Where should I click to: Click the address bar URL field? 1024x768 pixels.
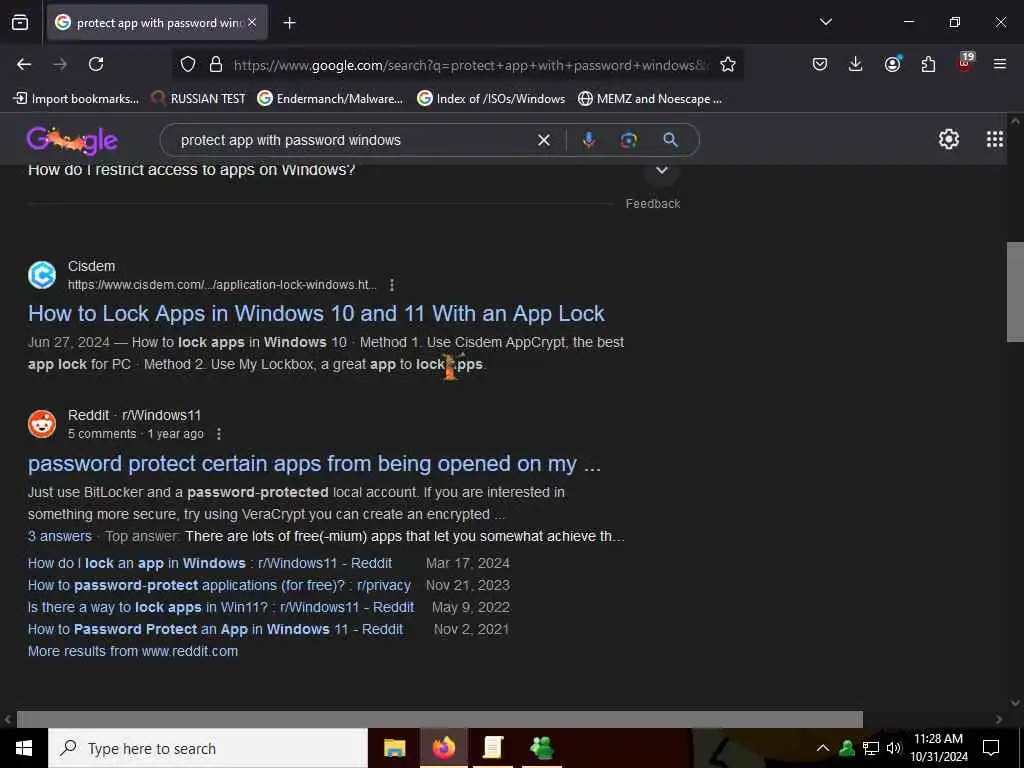pyautogui.click(x=470, y=65)
